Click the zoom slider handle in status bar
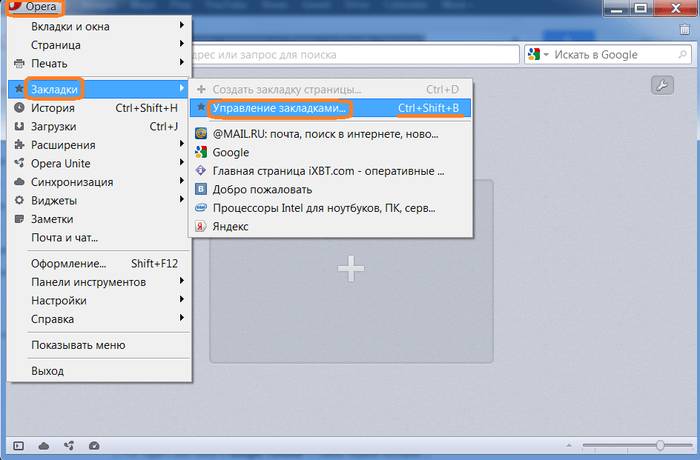 [660, 445]
